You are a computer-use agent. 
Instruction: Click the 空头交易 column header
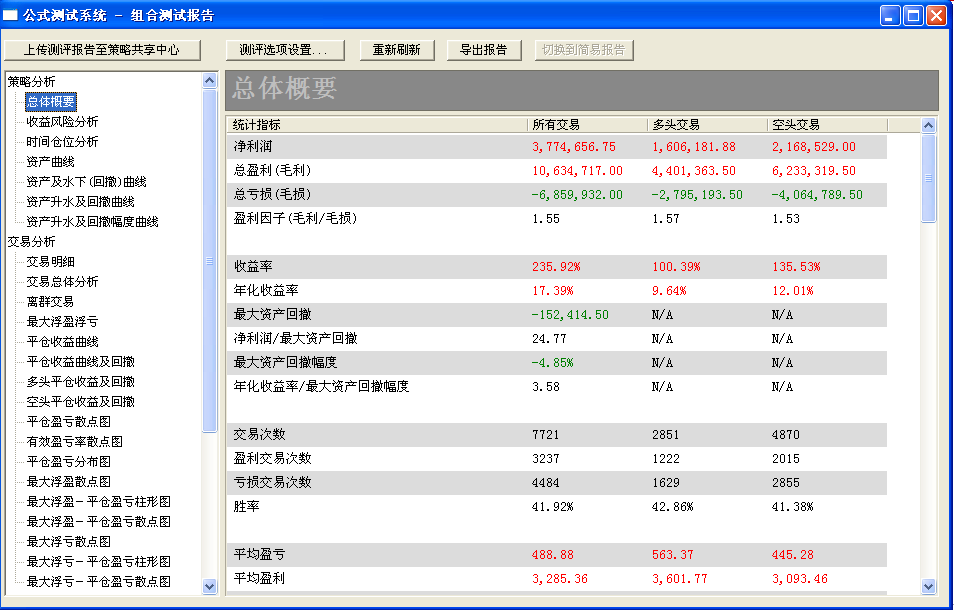click(x=827, y=125)
